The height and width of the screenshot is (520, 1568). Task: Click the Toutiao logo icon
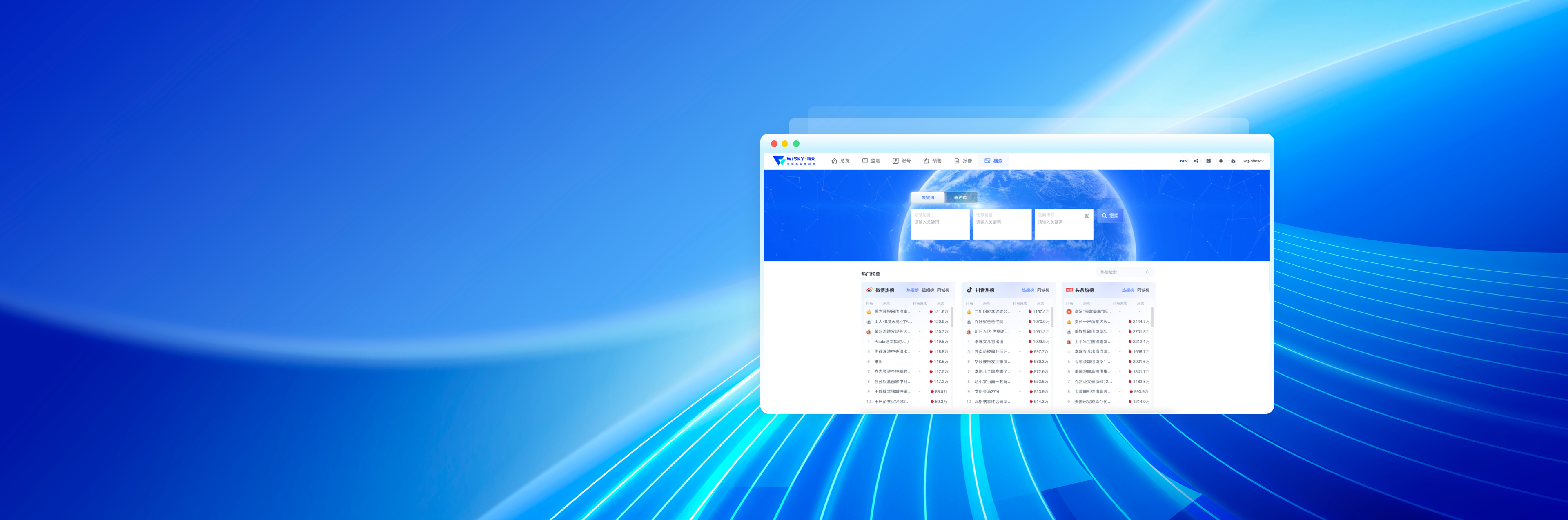1069,290
